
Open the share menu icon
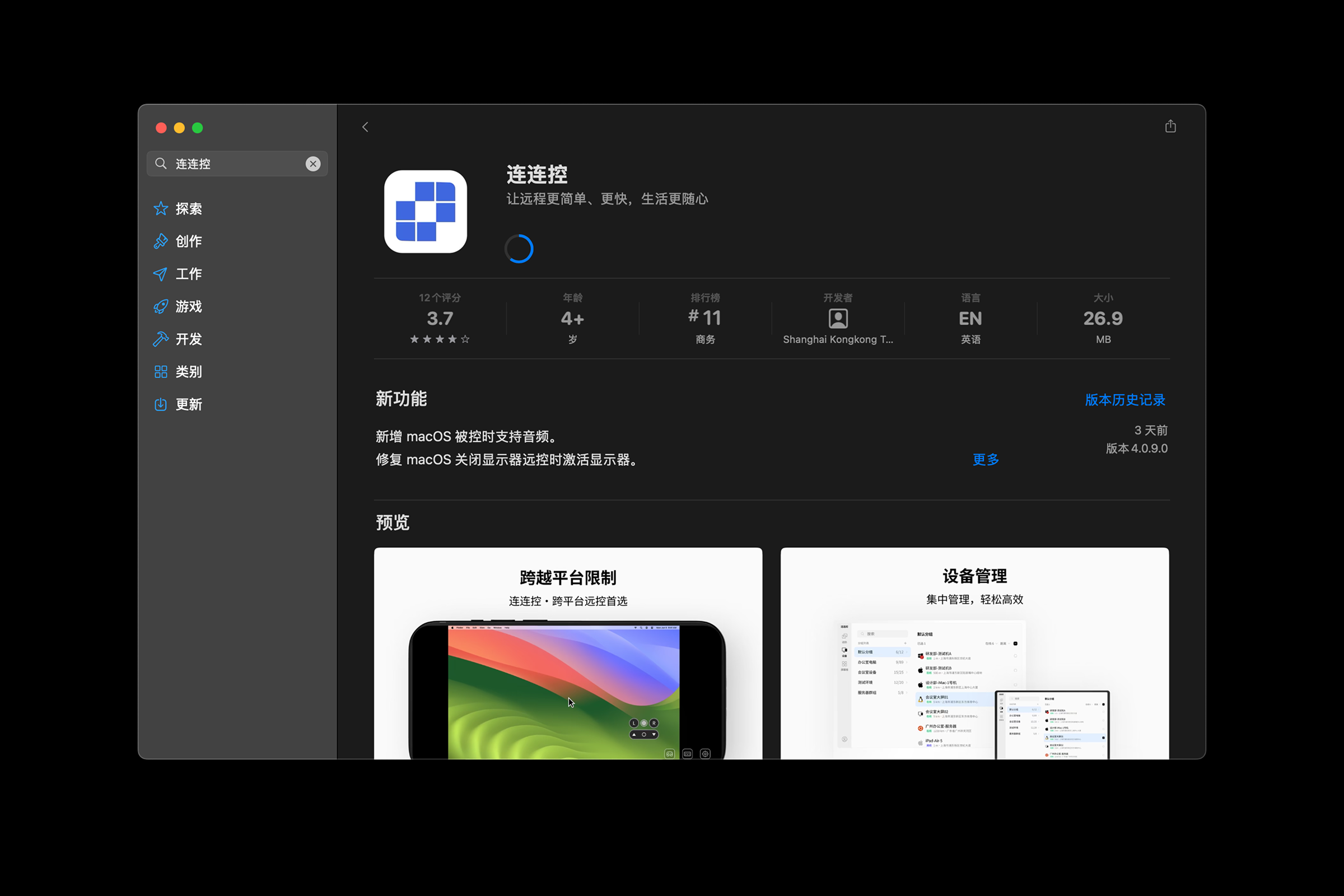pos(1170,125)
